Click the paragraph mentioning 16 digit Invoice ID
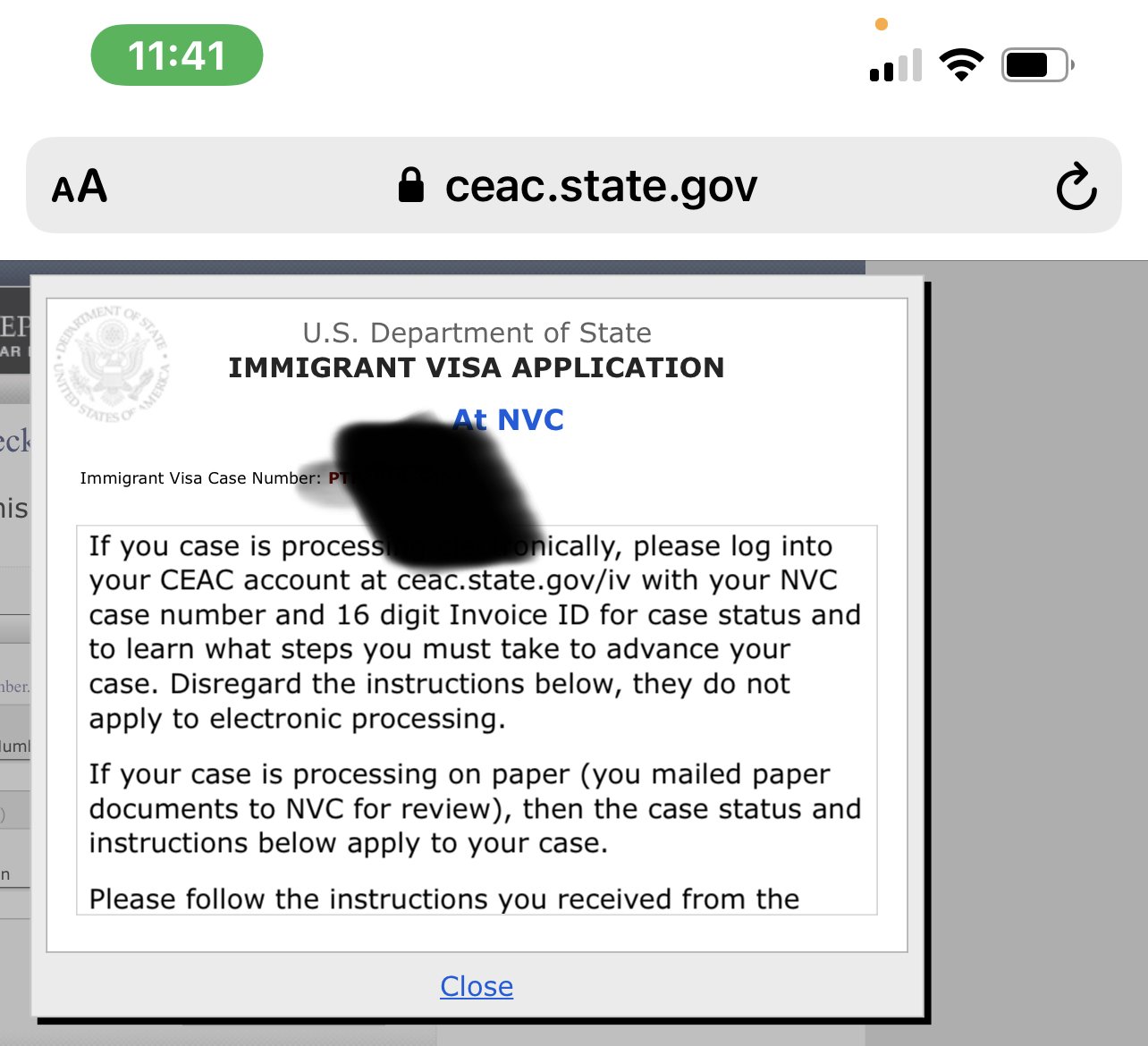Viewport: 1148px width, 1046px height. tap(475, 632)
